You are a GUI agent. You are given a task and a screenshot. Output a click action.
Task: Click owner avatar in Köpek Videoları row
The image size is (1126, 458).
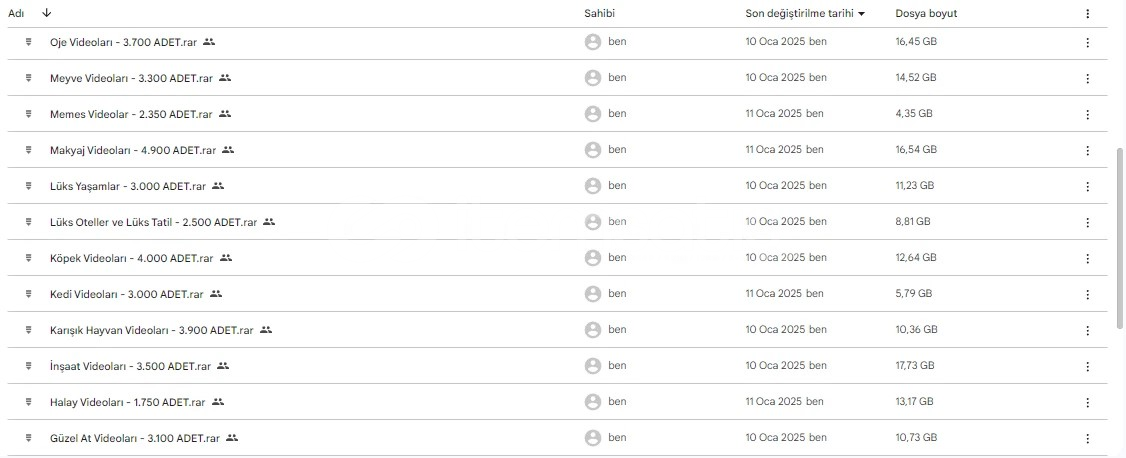point(592,258)
